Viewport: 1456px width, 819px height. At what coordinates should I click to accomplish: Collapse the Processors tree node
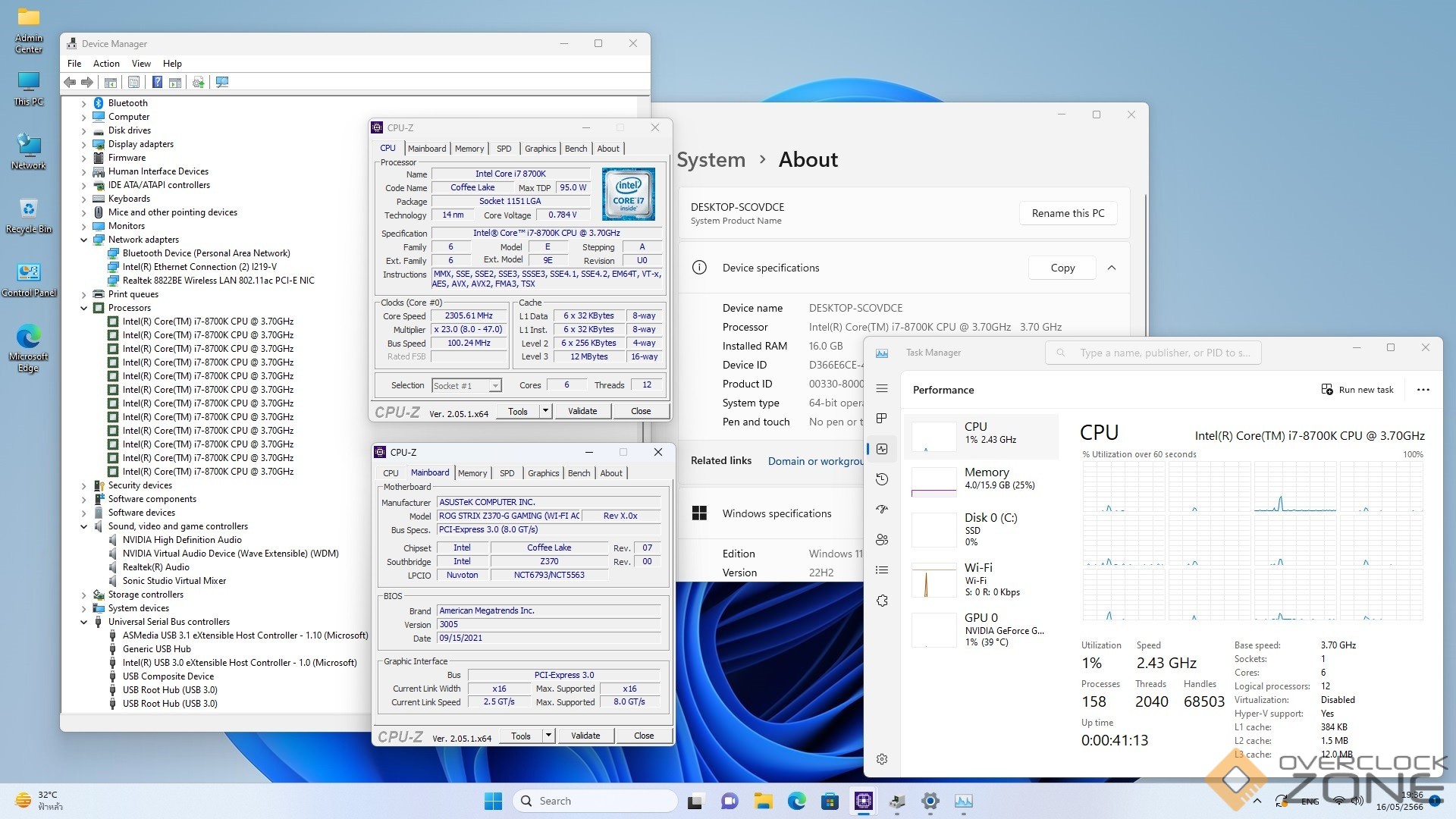click(84, 308)
